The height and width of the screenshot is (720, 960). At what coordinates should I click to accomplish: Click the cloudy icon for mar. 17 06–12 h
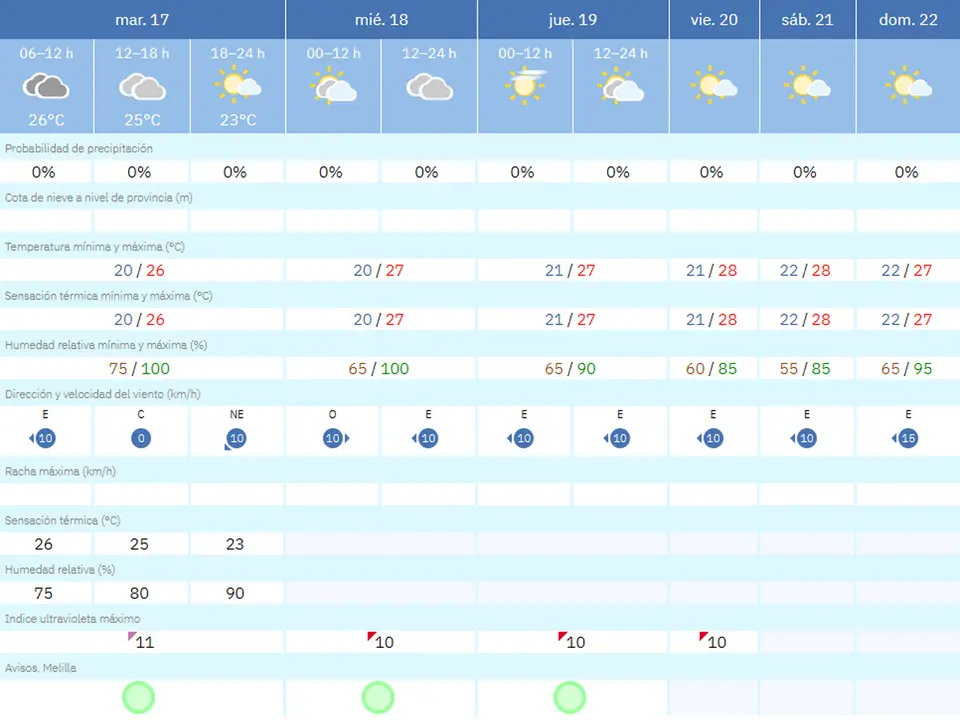(x=46, y=86)
